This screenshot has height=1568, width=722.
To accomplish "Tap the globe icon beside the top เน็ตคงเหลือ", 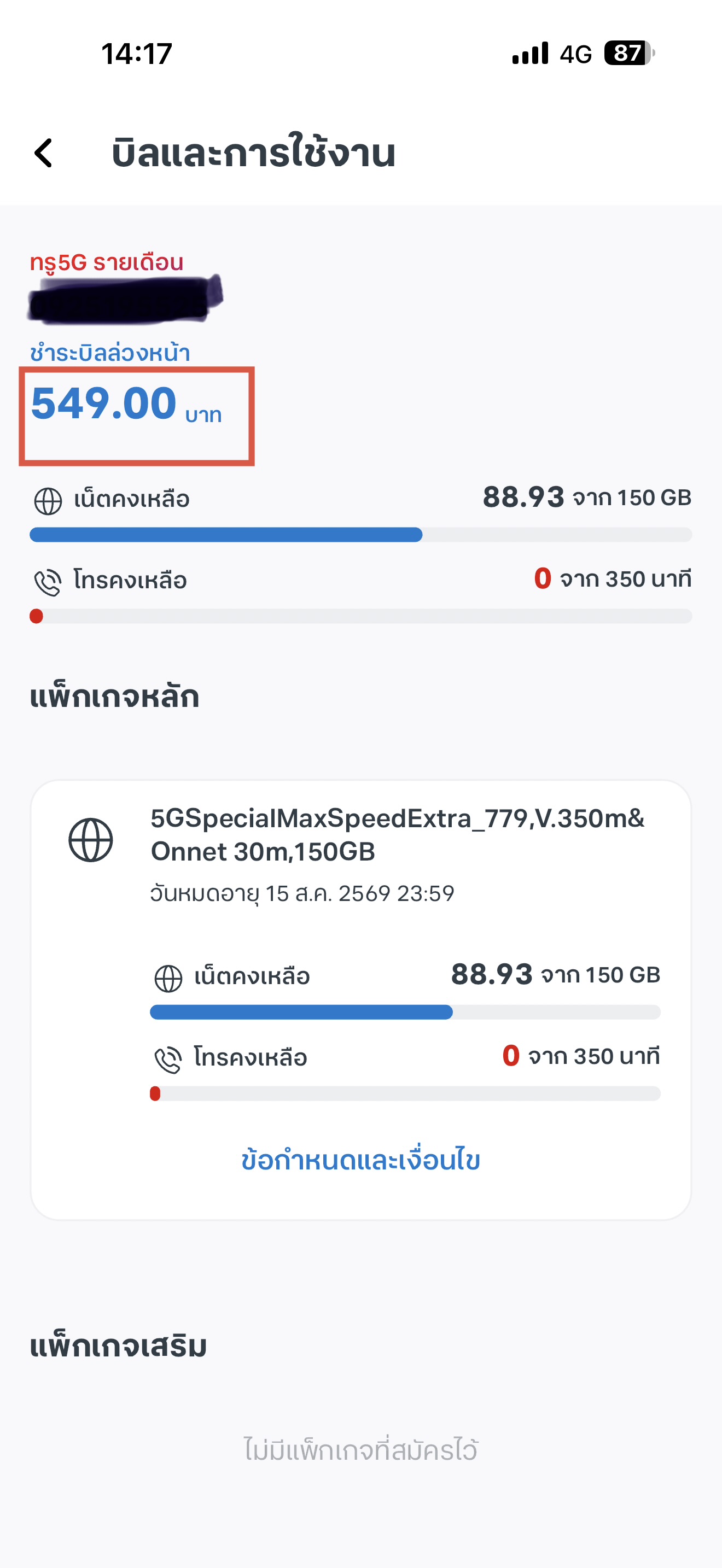I will (48, 501).
